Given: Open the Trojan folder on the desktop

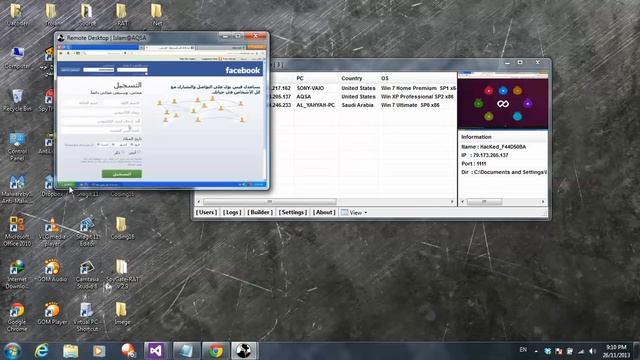Looking at the screenshot, I should [52, 14].
